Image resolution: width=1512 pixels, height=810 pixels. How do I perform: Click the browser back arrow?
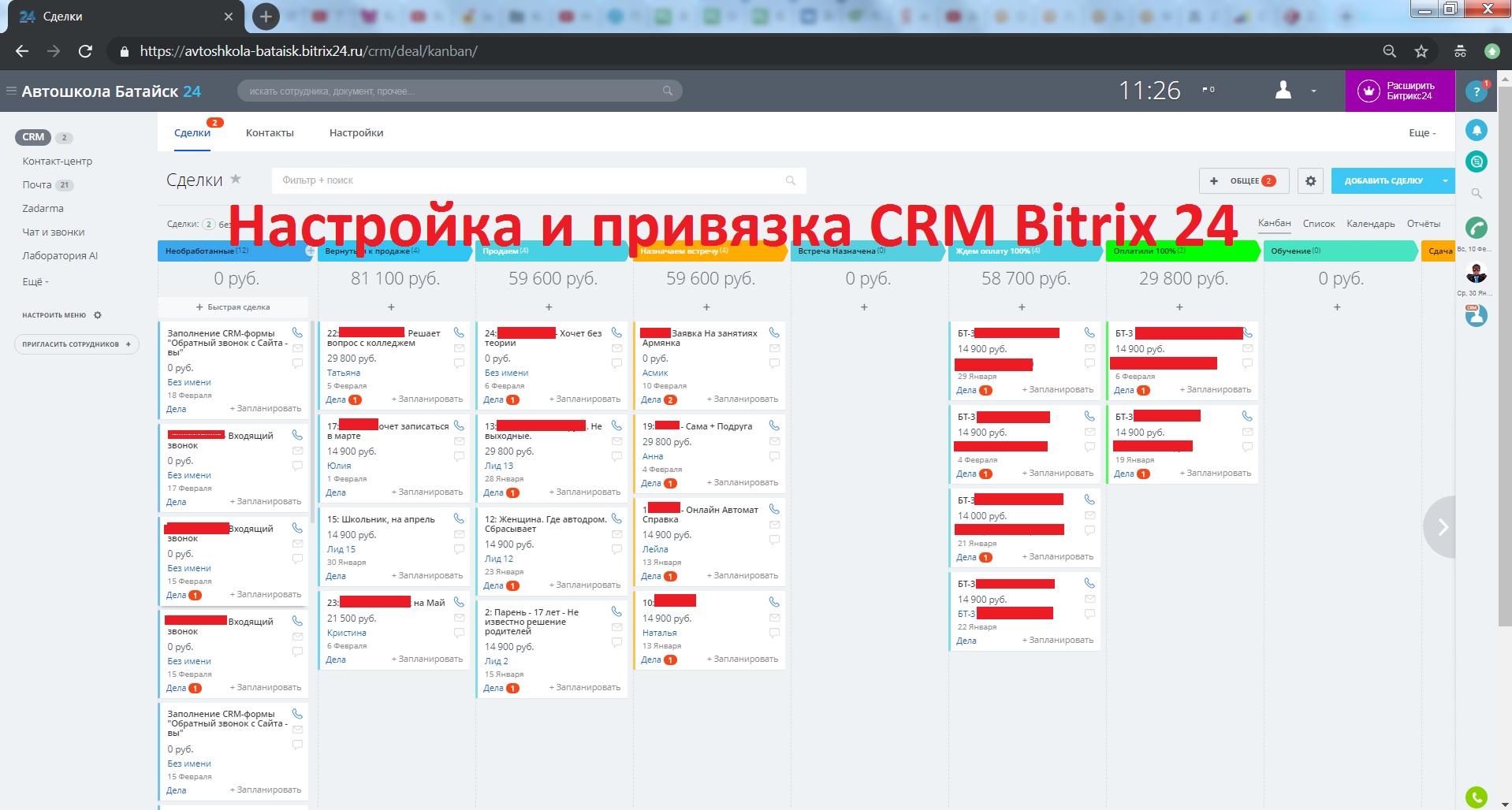[x=22, y=51]
